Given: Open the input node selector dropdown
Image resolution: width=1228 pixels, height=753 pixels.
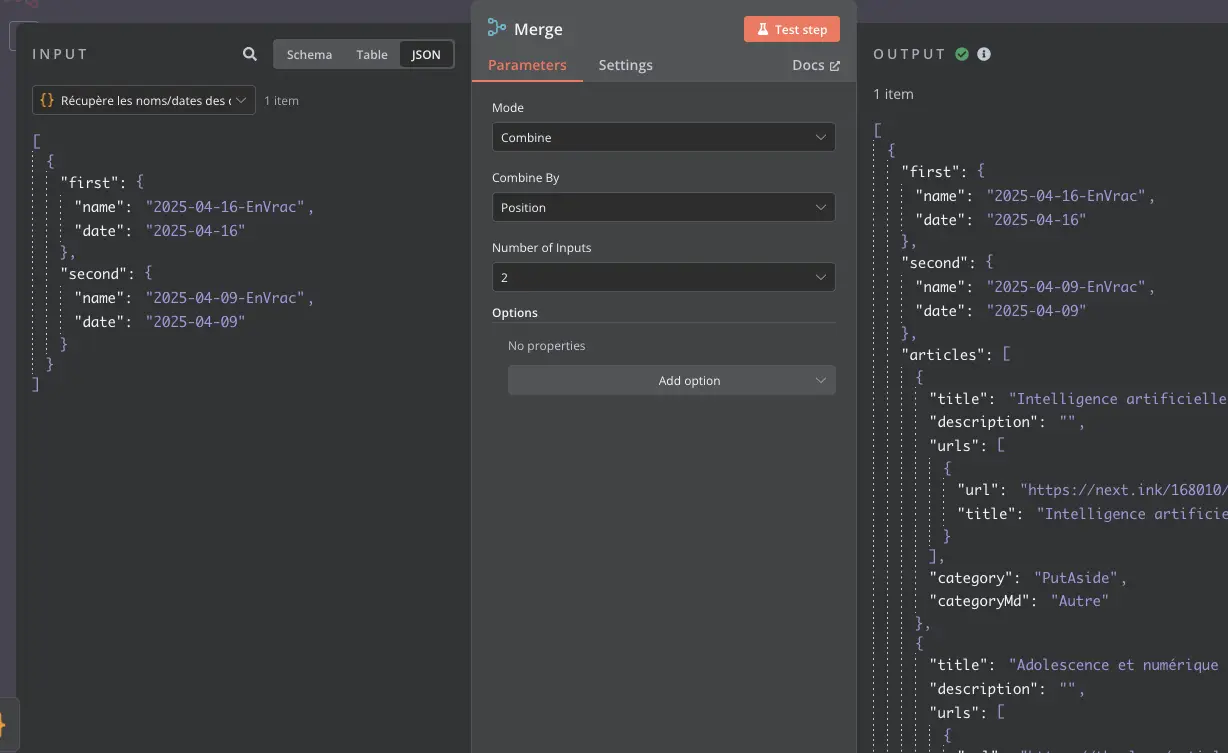Looking at the screenshot, I should click(x=144, y=100).
